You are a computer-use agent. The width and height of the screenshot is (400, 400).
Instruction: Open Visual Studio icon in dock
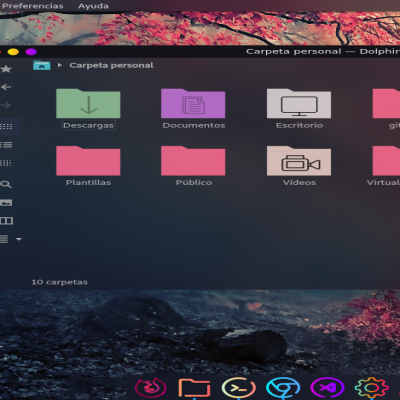tap(327, 388)
